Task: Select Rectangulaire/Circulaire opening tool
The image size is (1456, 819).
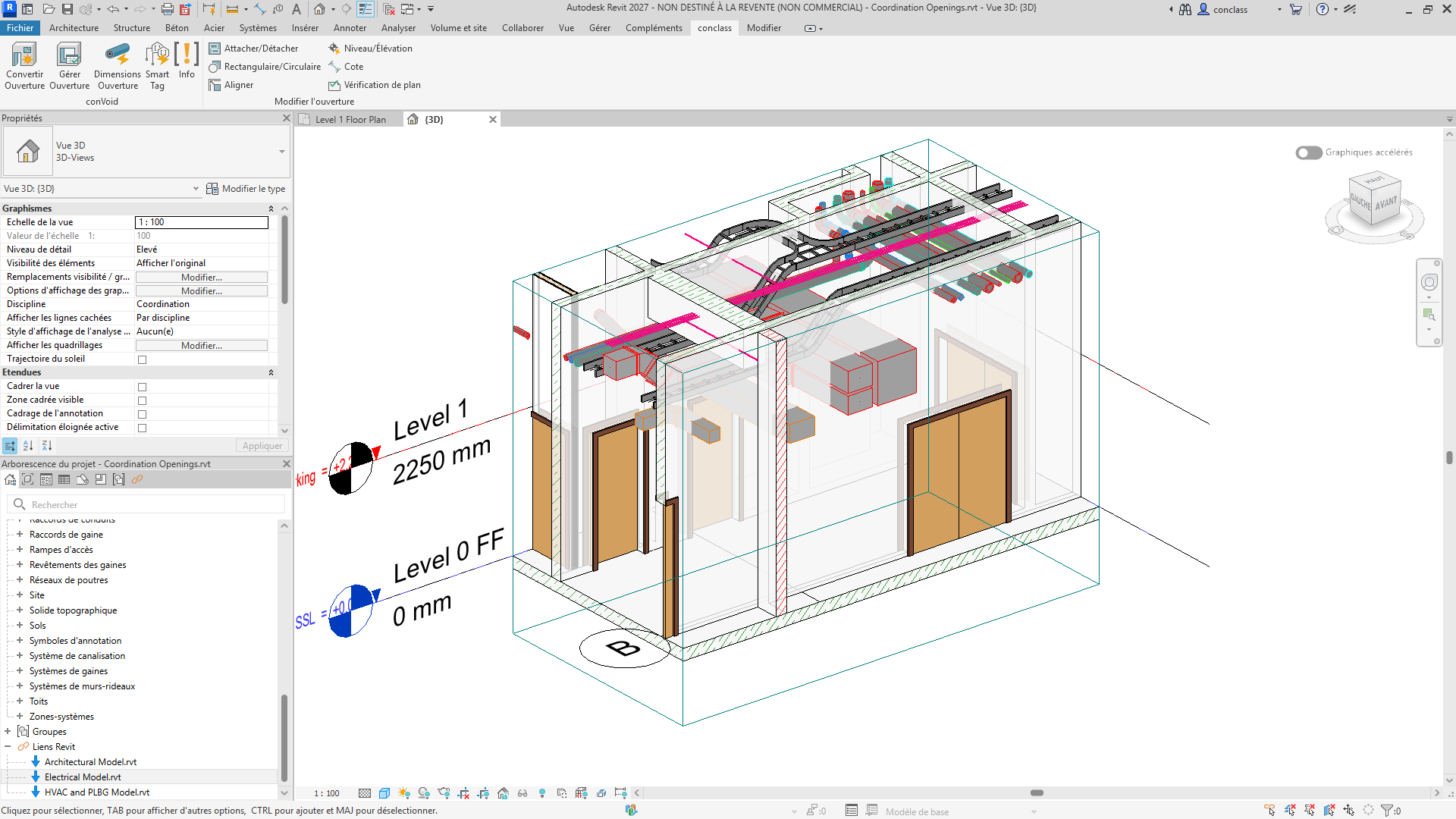Action: (x=265, y=67)
